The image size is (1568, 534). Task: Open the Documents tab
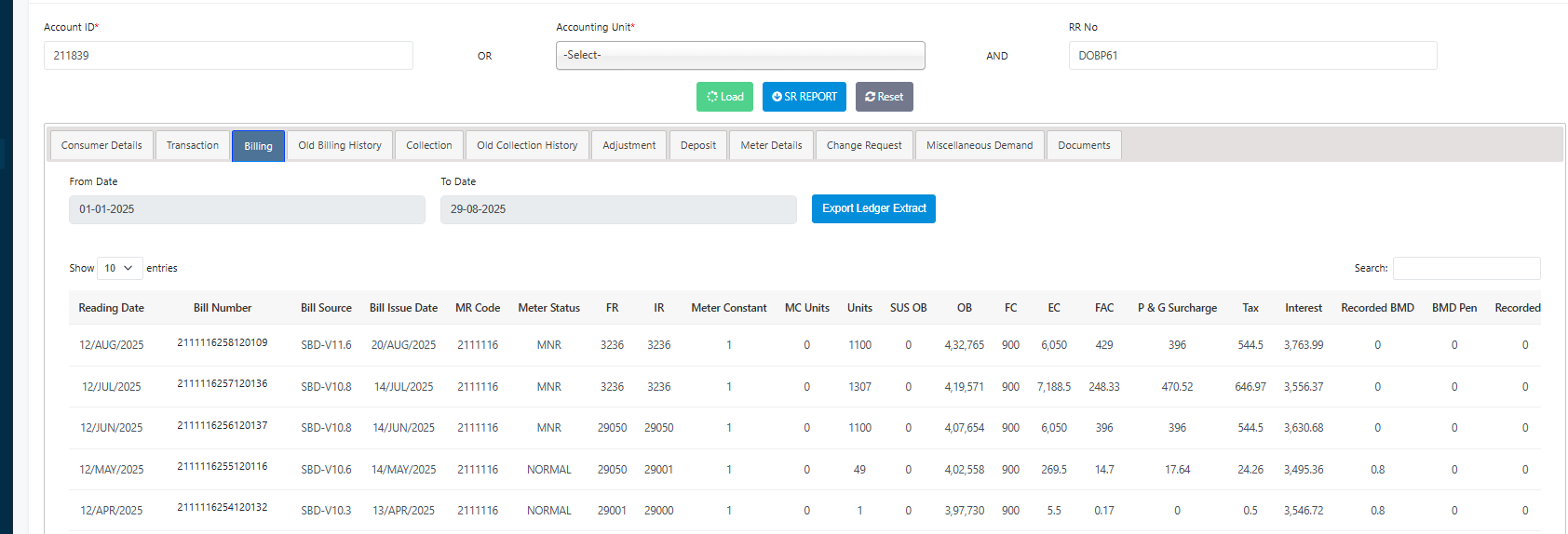1084,145
